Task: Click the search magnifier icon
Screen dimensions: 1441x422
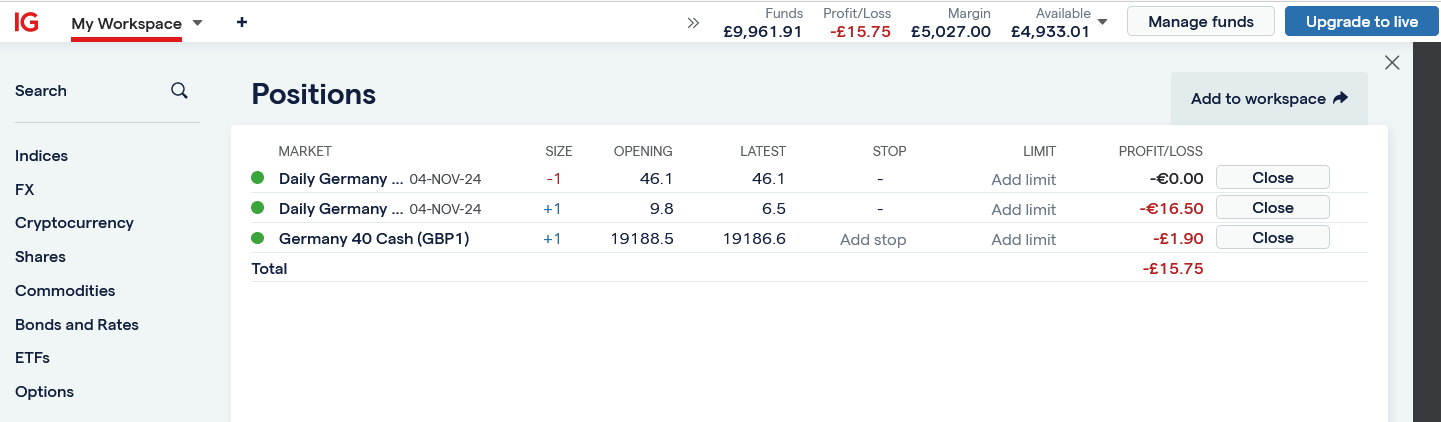Action: coord(179,91)
